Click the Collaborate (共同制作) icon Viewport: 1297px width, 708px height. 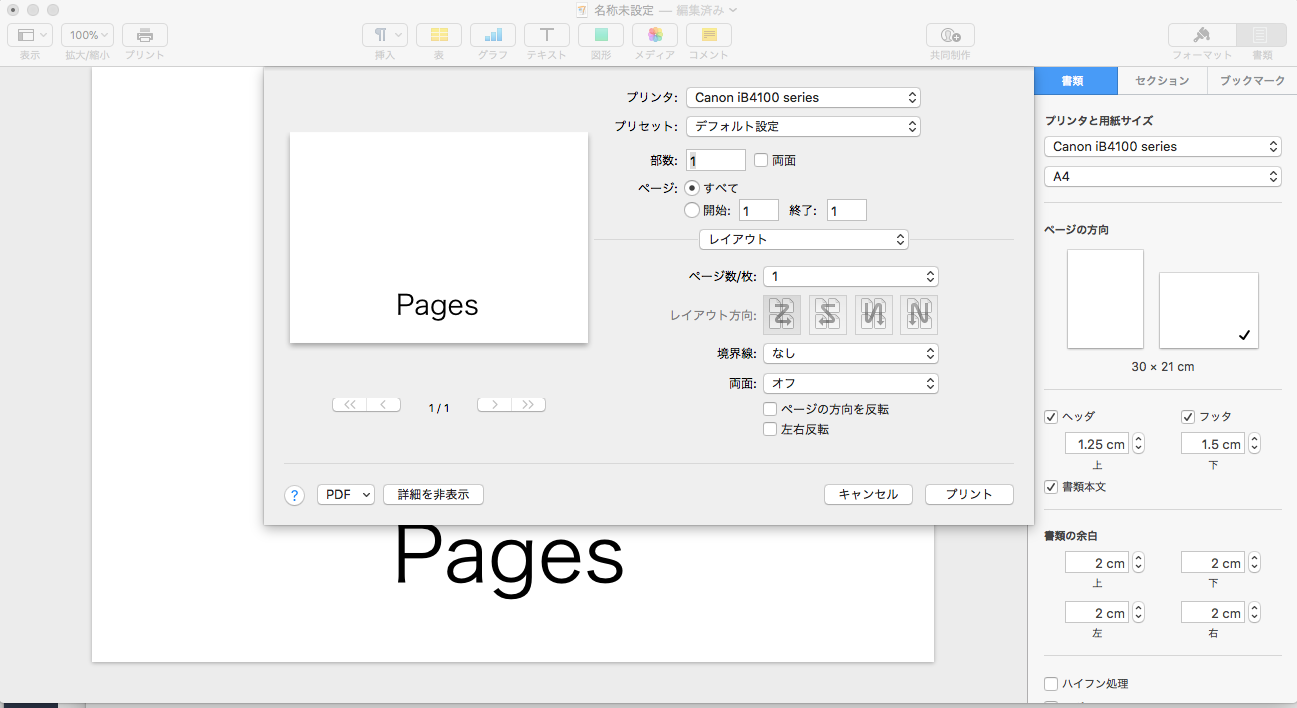coord(950,35)
